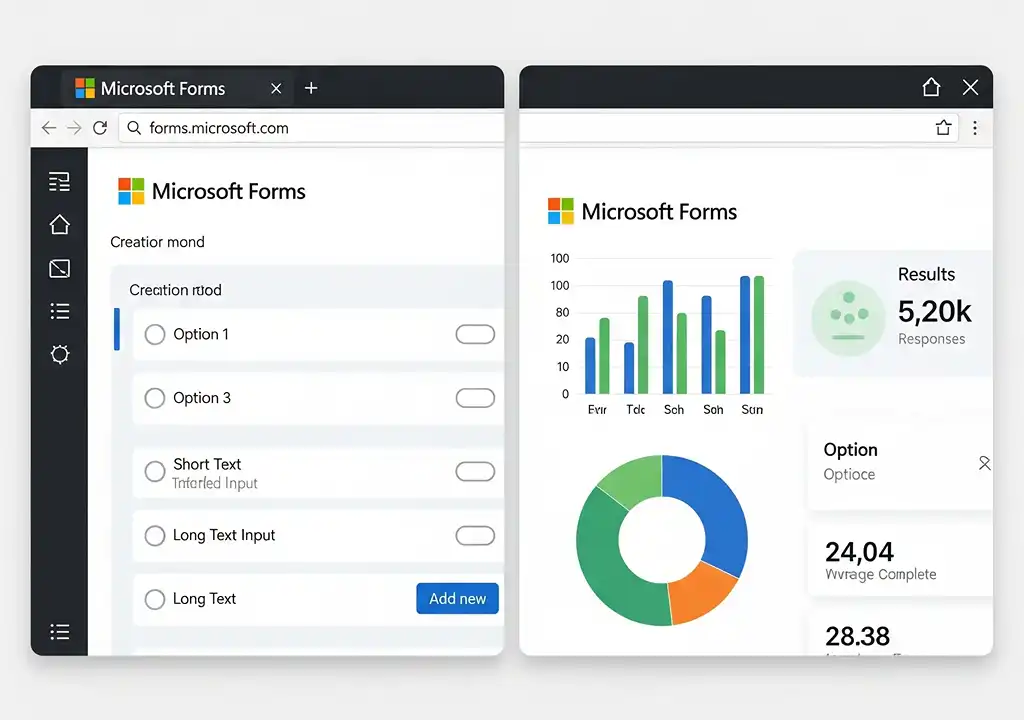Click the Long Text Input label
Screen dimensions: 1024x720
click(x=224, y=535)
